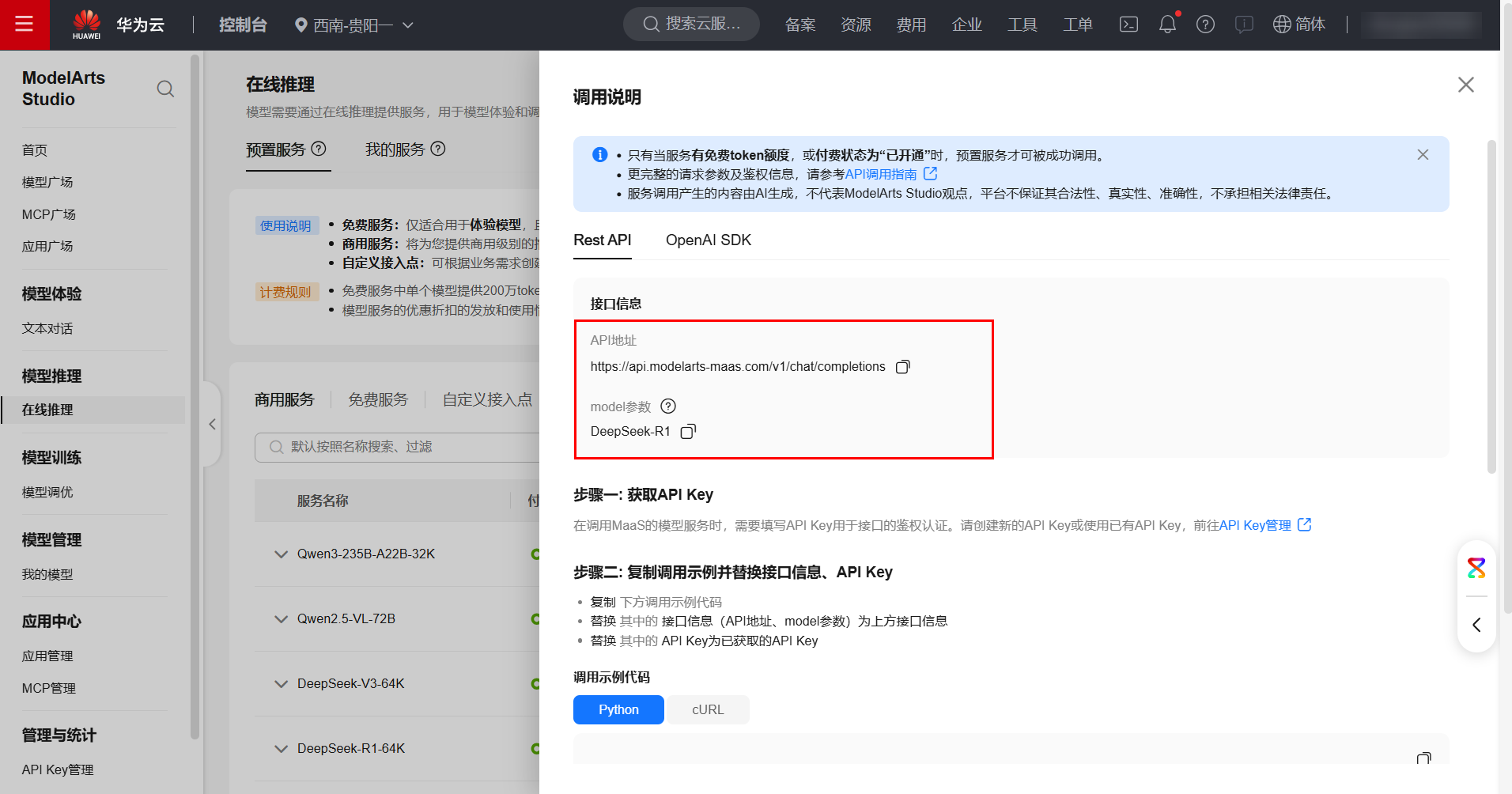1512x794 pixels.
Task: Click the drawer panel vertical scrollbar
Action: tap(1491, 307)
